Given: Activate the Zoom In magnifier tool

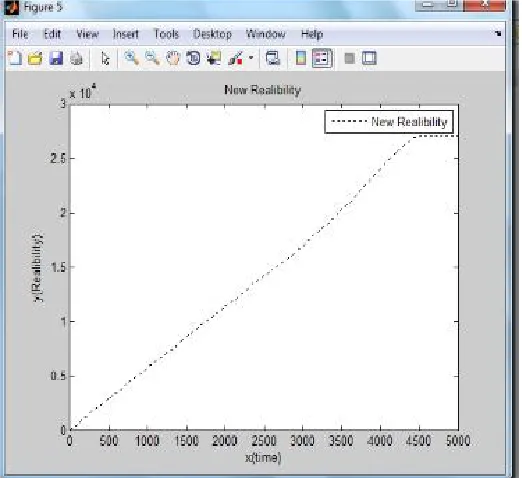Looking at the screenshot, I should tap(132, 59).
